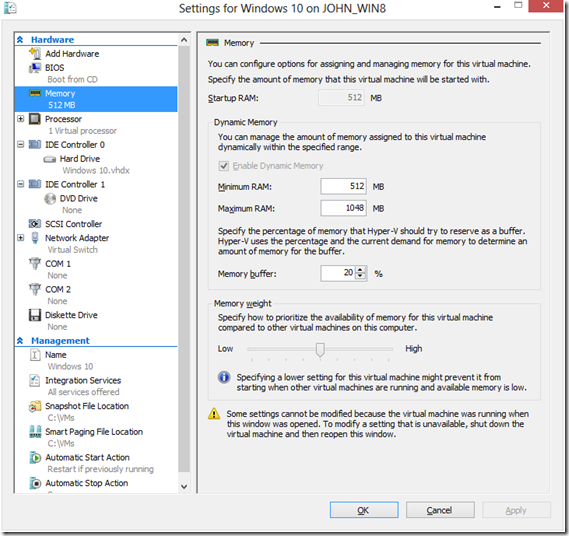Screen dimensions: 569x536
Task: Increase the Memory buffer spinner value
Action: pyautogui.click(x=360, y=270)
